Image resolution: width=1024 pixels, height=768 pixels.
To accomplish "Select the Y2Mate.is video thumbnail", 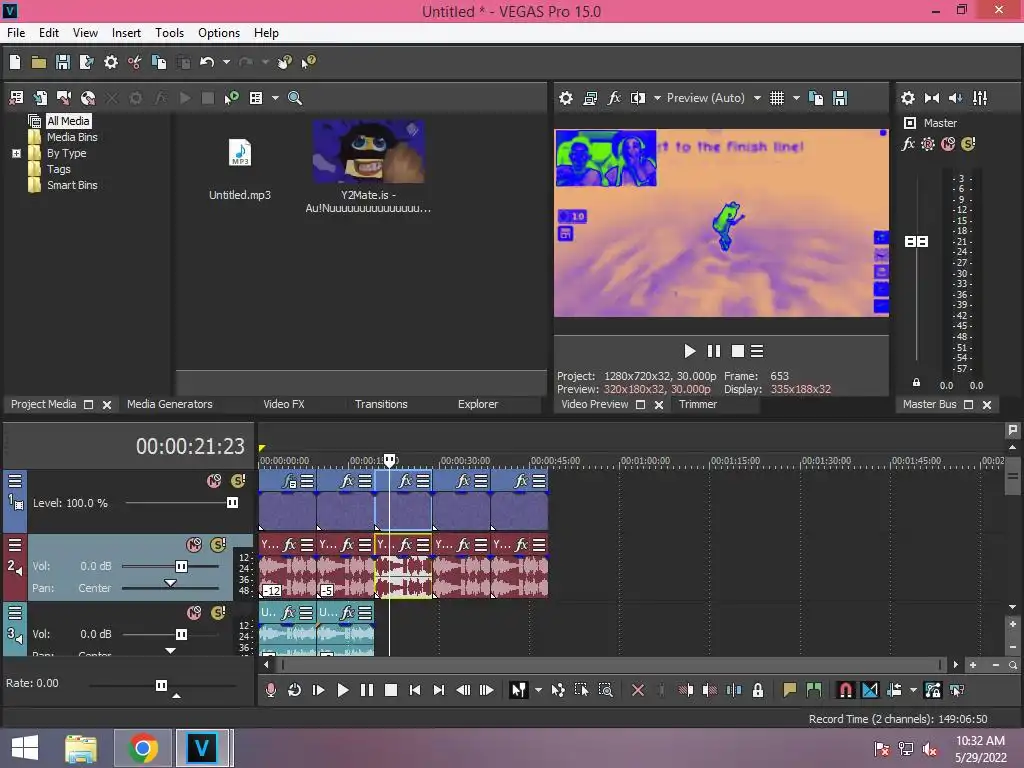I will (x=368, y=152).
